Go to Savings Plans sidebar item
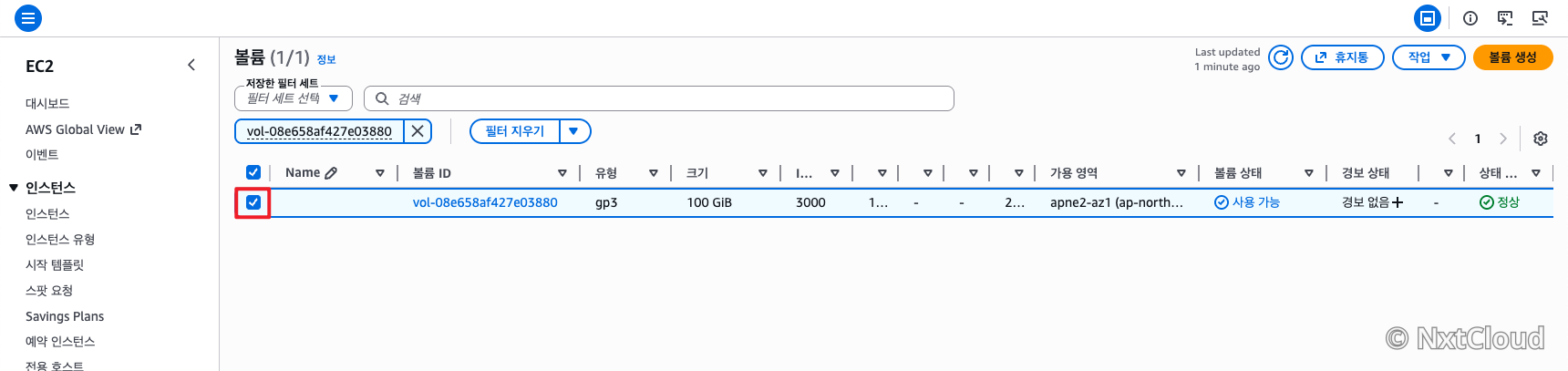 point(65,316)
